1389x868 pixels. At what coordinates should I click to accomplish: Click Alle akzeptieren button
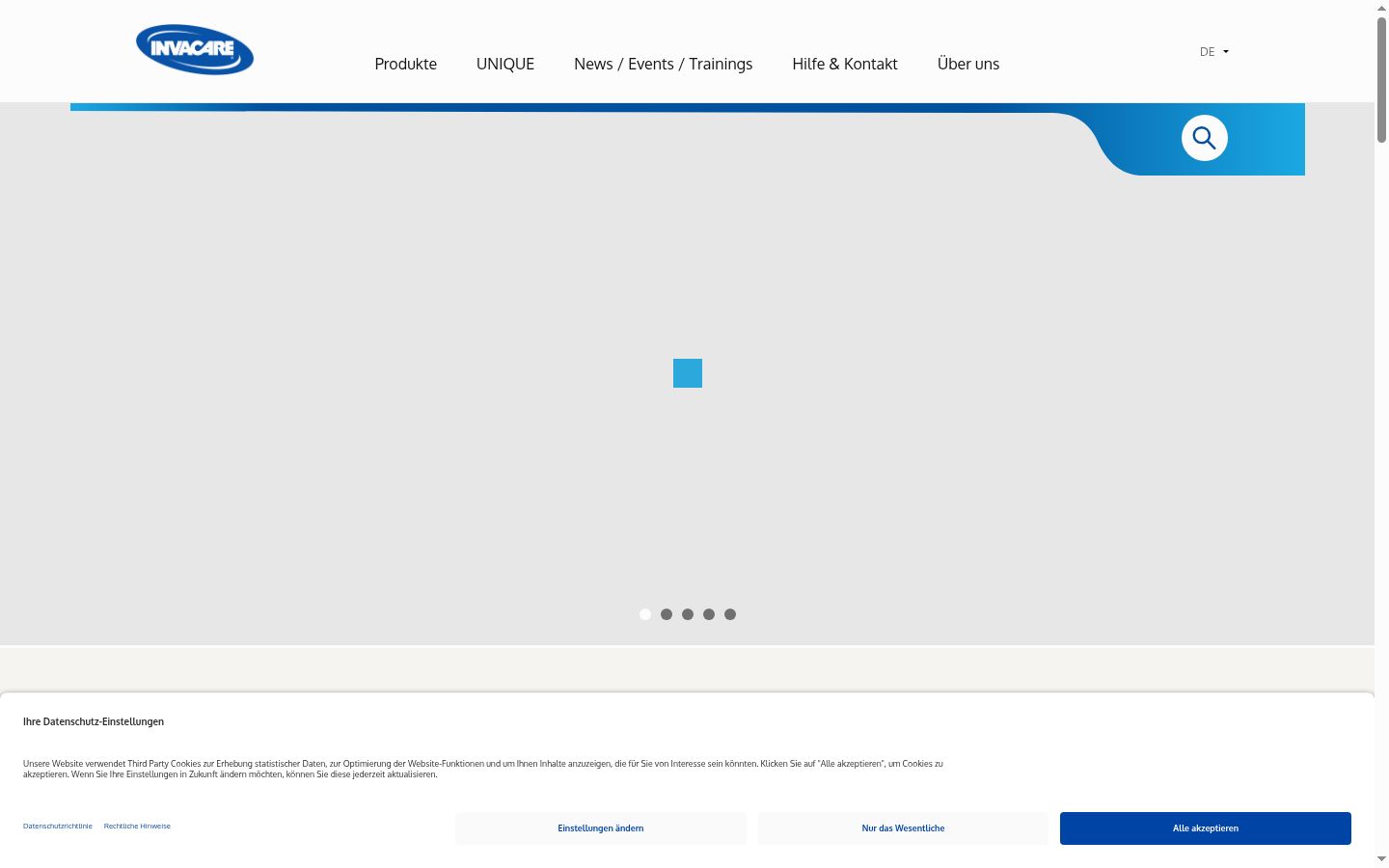(1206, 828)
